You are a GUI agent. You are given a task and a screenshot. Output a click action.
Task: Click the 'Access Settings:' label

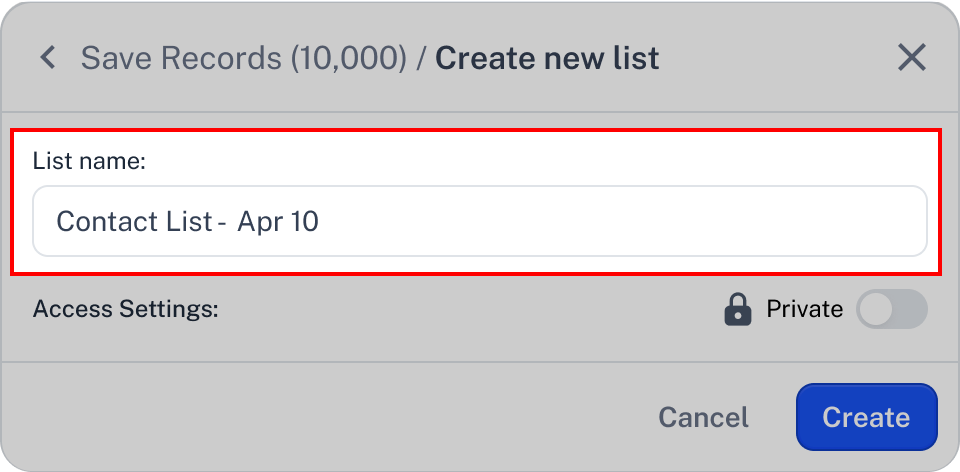(x=126, y=309)
